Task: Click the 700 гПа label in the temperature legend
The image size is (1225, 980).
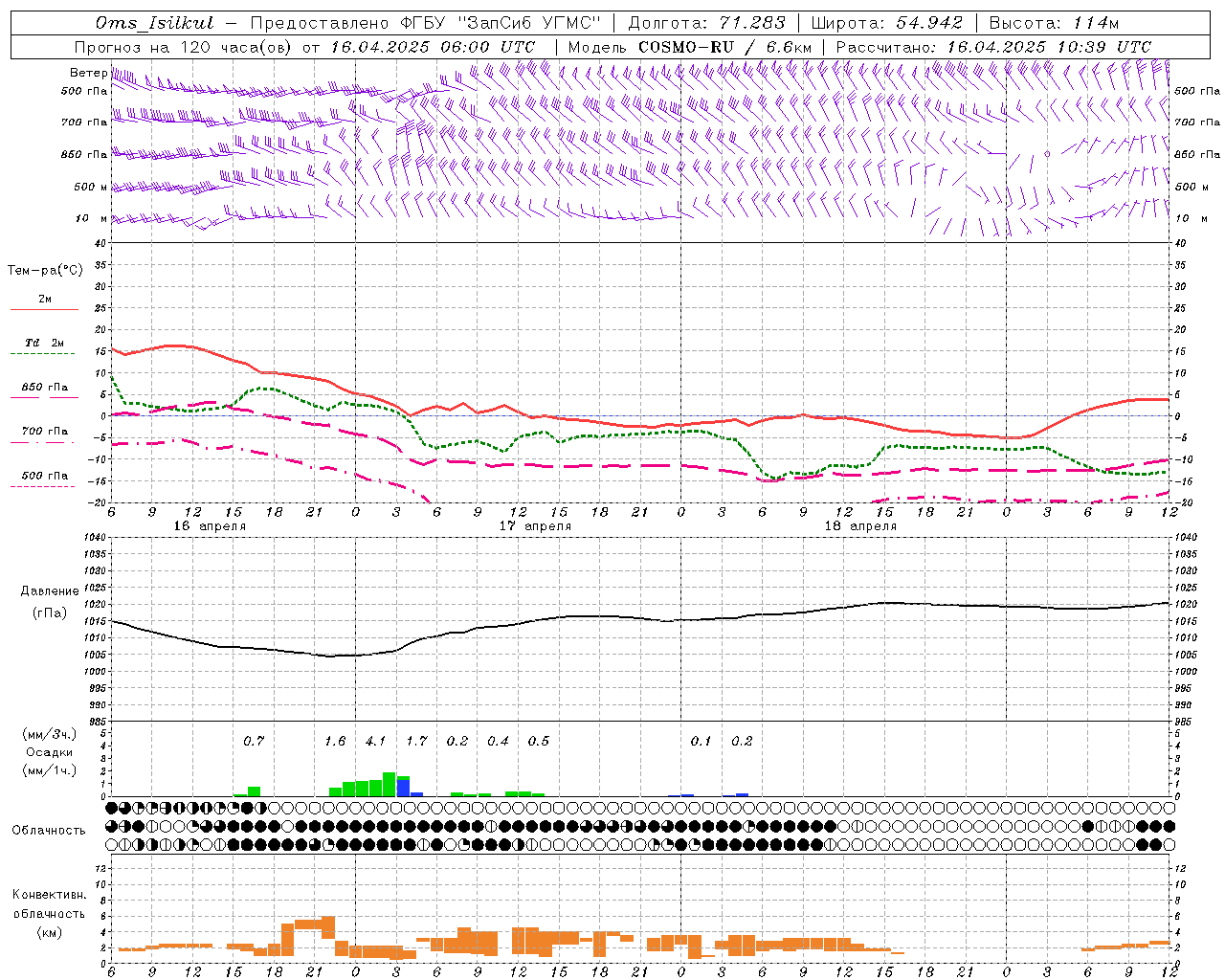Action: (x=44, y=432)
